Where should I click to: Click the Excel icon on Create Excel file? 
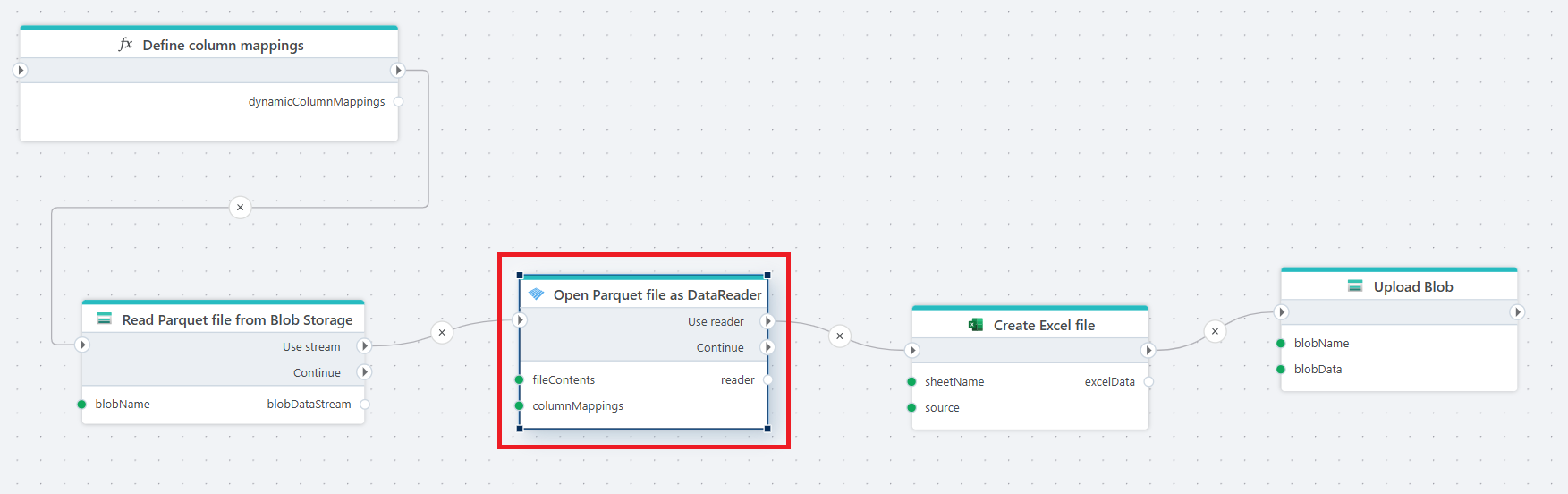(x=976, y=325)
